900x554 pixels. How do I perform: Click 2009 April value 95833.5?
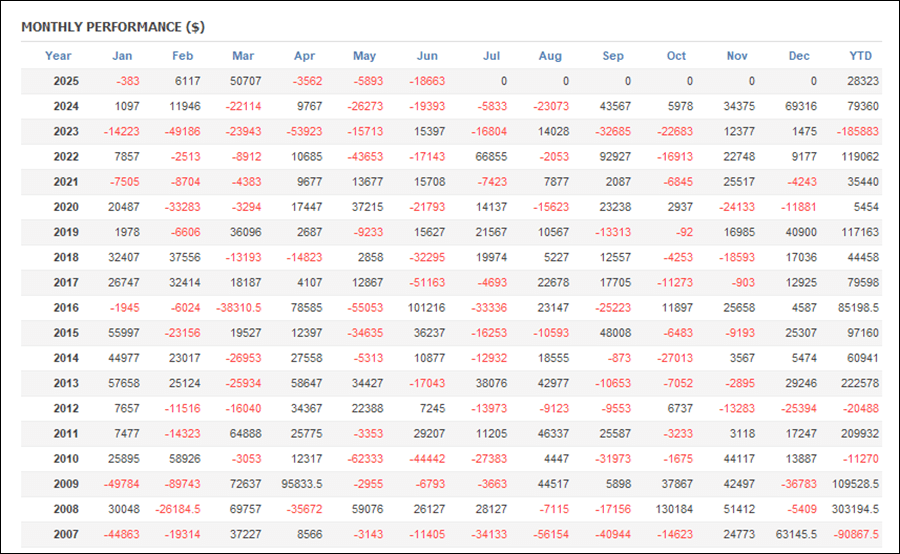[x=302, y=484]
